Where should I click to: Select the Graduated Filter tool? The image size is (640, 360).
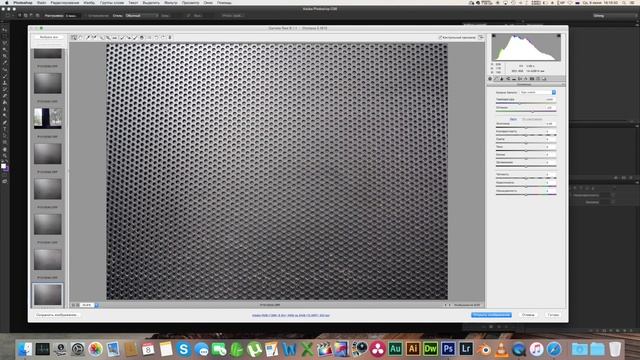pyautogui.click(x=142, y=38)
